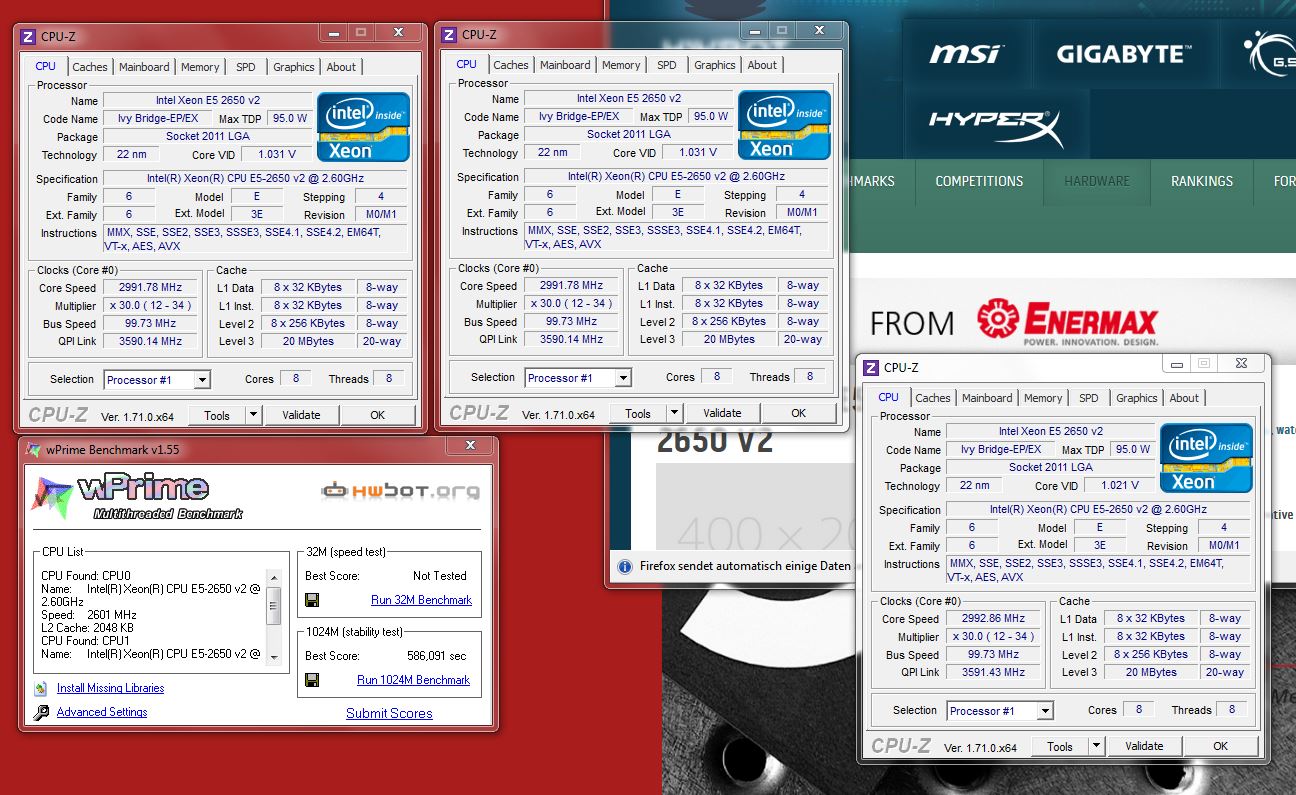Click 'L2 Cache: 2048 KB' line in wPrime

pyautogui.click(x=89, y=628)
